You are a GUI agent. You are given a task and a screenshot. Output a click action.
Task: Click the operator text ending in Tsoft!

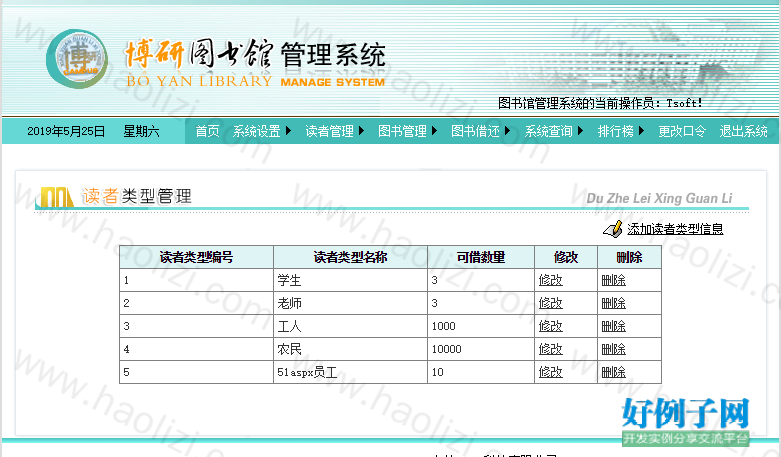point(600,103)
